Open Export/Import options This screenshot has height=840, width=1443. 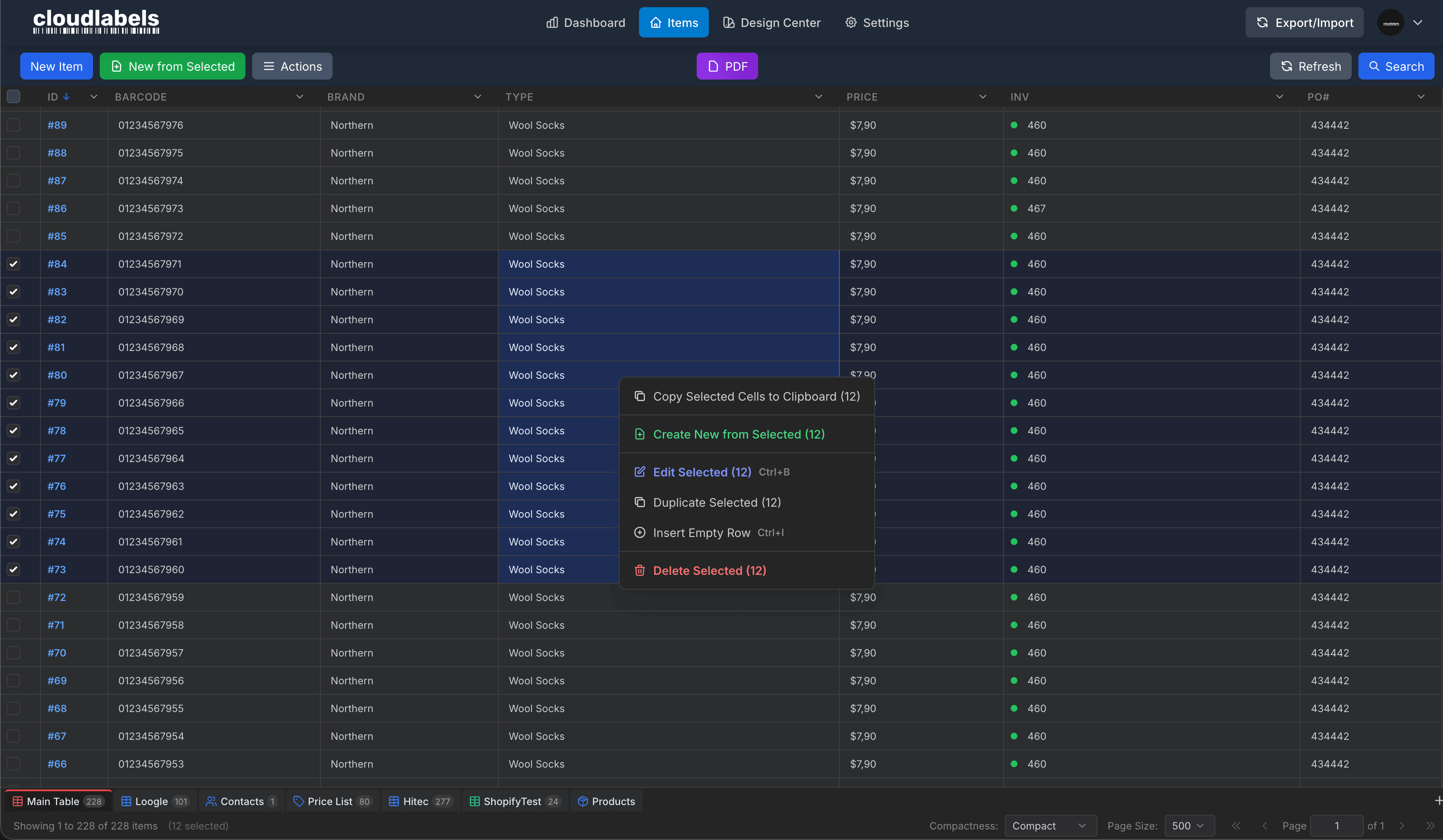point(1304,22)
